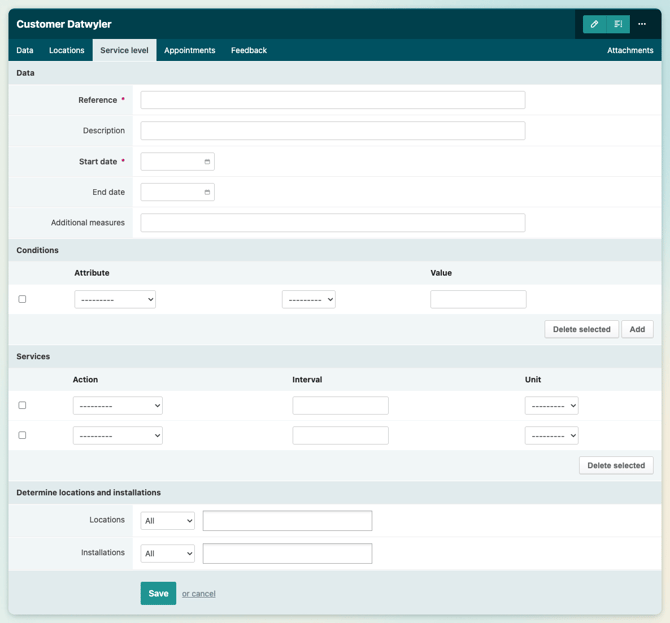
Task: Open the three-dots more options menu
Action: (642, 24)
